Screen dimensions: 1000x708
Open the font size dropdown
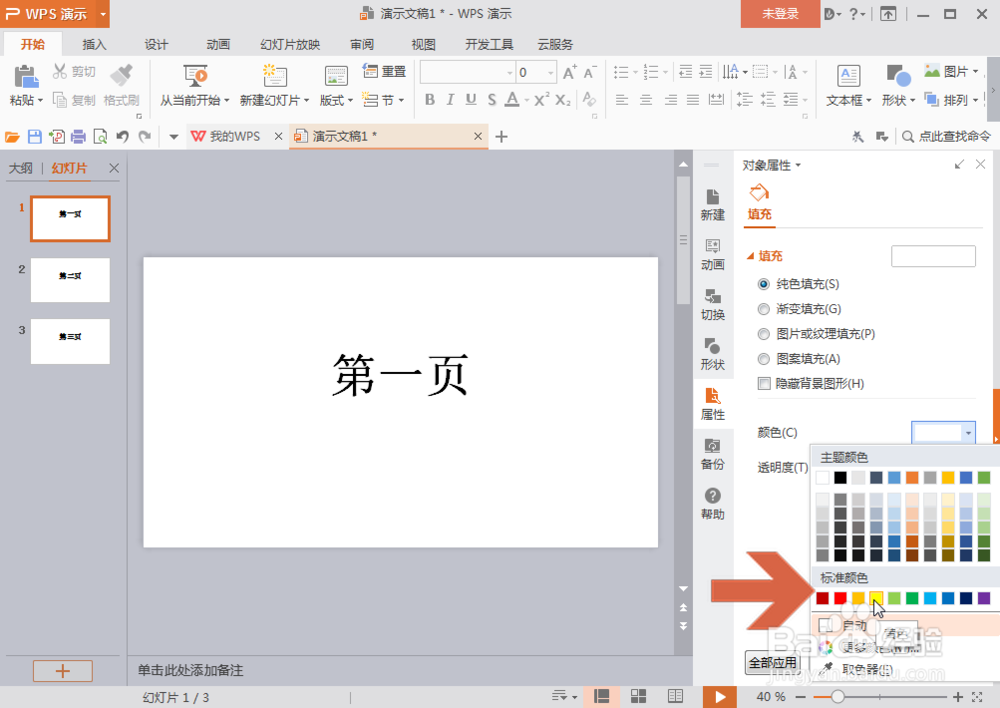pyautogui.click(x=550, y=73)
